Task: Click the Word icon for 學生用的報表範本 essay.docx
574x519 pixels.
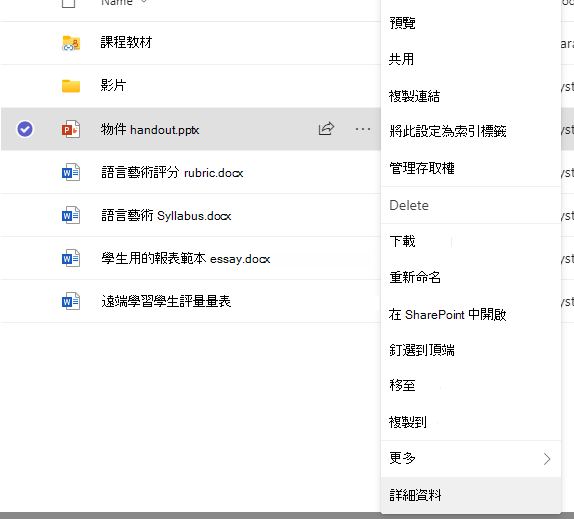Action: pos(71,258)
